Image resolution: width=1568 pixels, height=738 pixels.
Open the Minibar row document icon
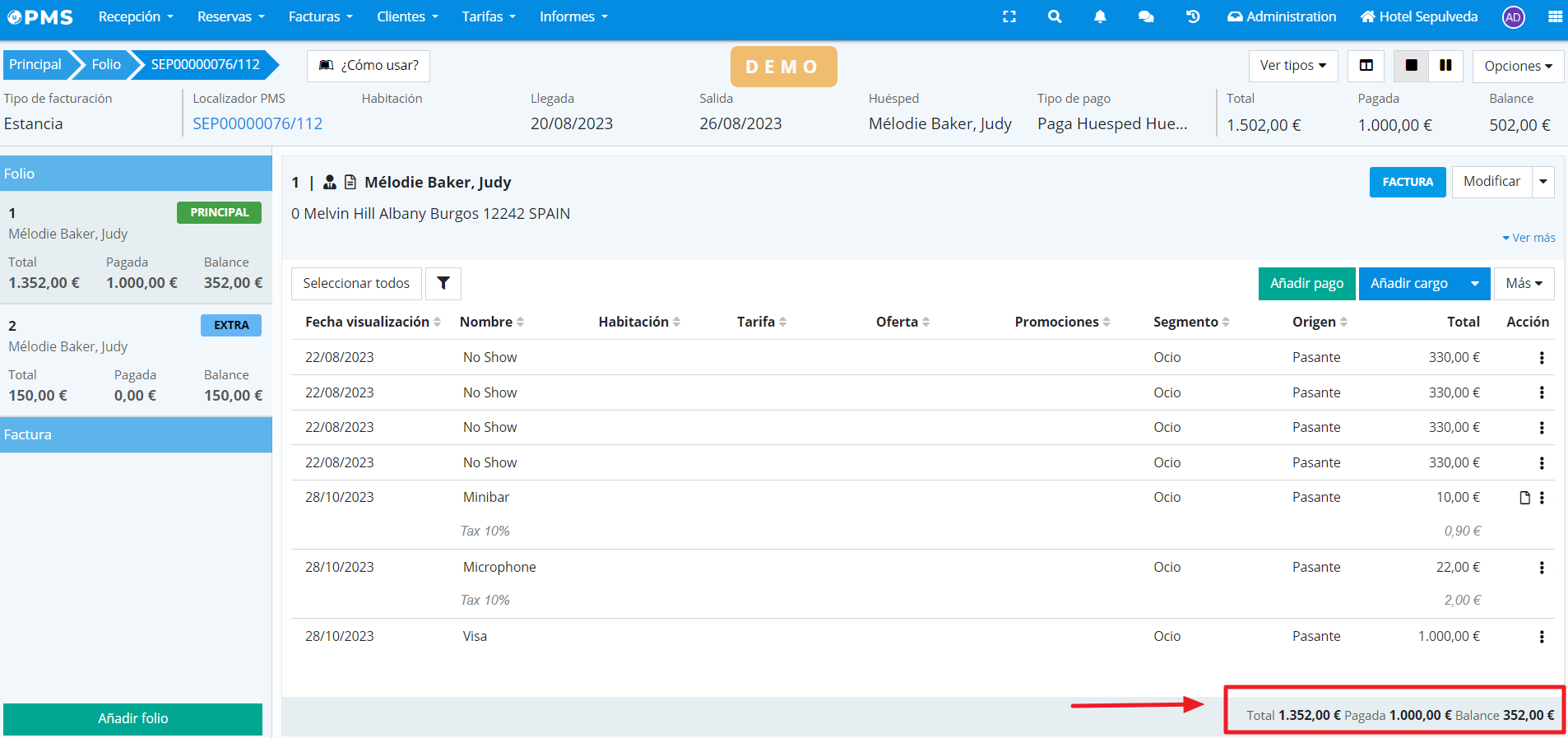[1524, 498]
